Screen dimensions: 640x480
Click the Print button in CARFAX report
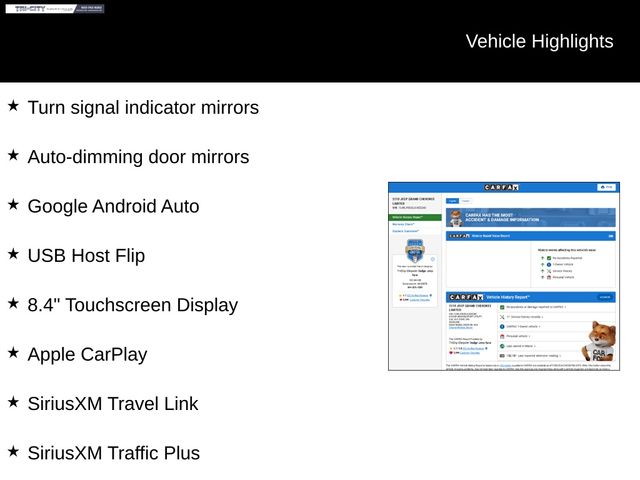(607, 187)
